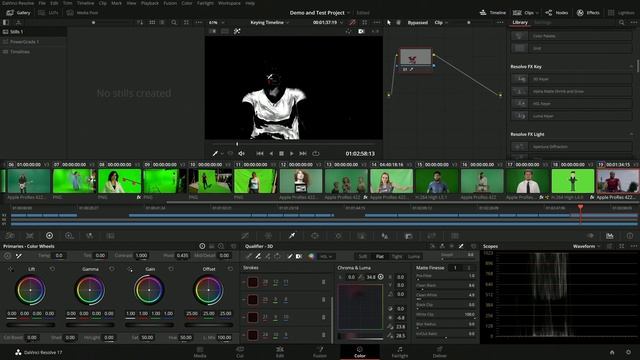Click the highlight magic wand icon above viewer
This screenshot has height=360, width=640.
click(237, 31)
